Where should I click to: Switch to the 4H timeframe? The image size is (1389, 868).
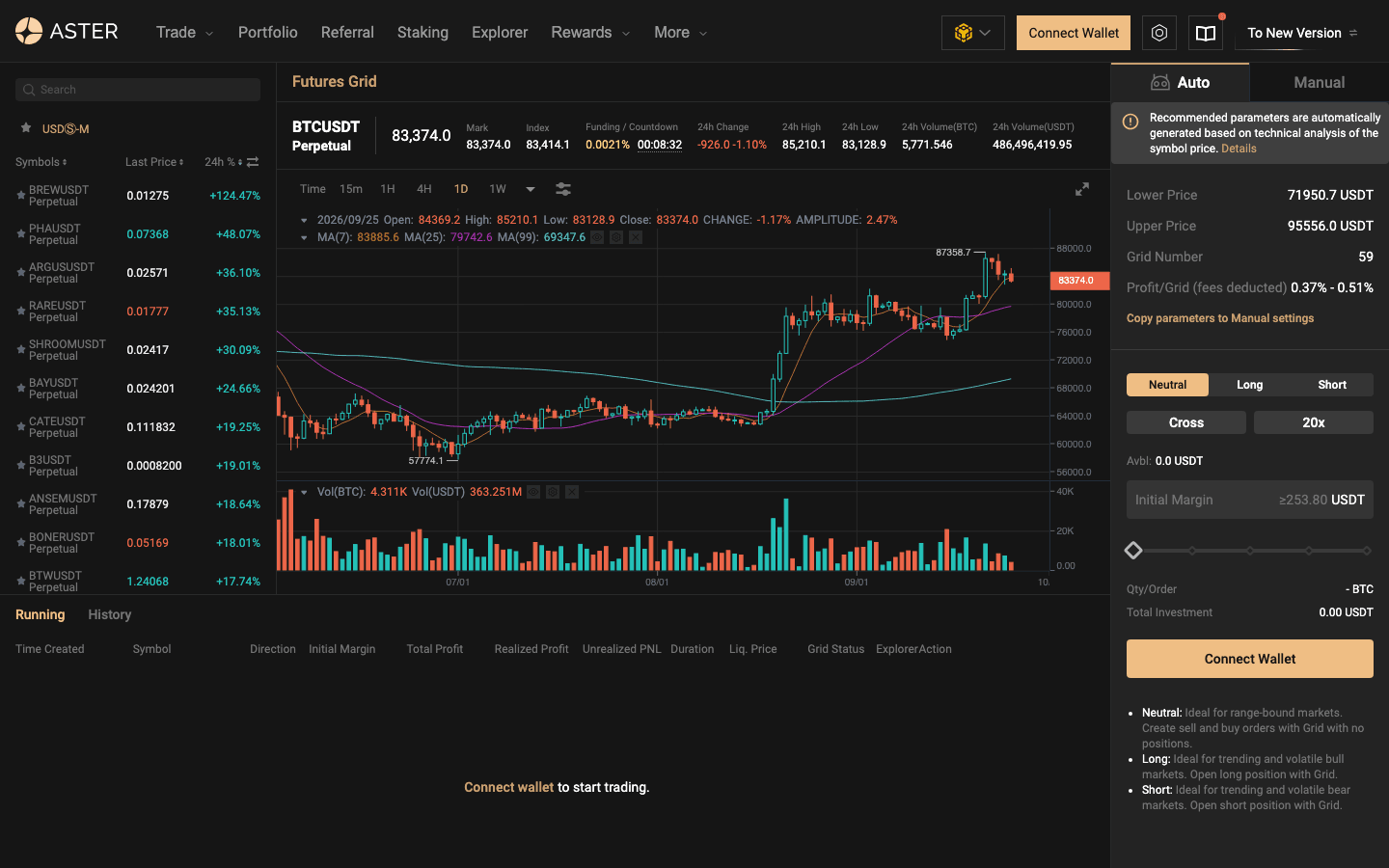[x=424, y=189]
